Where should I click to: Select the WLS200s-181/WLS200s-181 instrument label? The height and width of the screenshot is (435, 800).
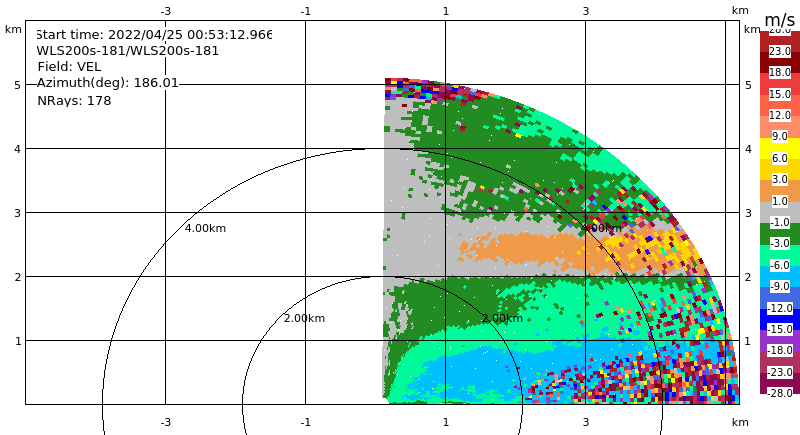(128, 51)
